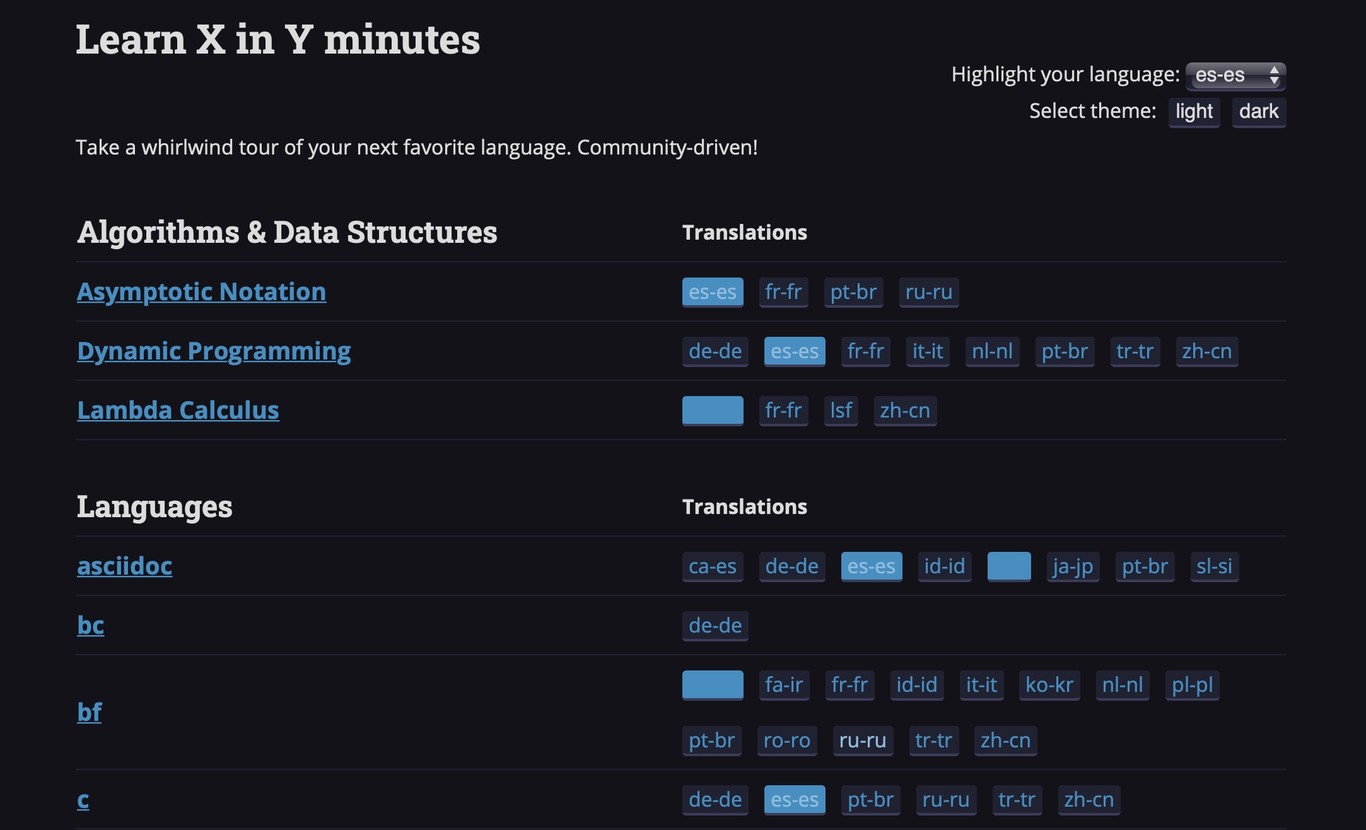Switch to the light theme

(1194, 111)
